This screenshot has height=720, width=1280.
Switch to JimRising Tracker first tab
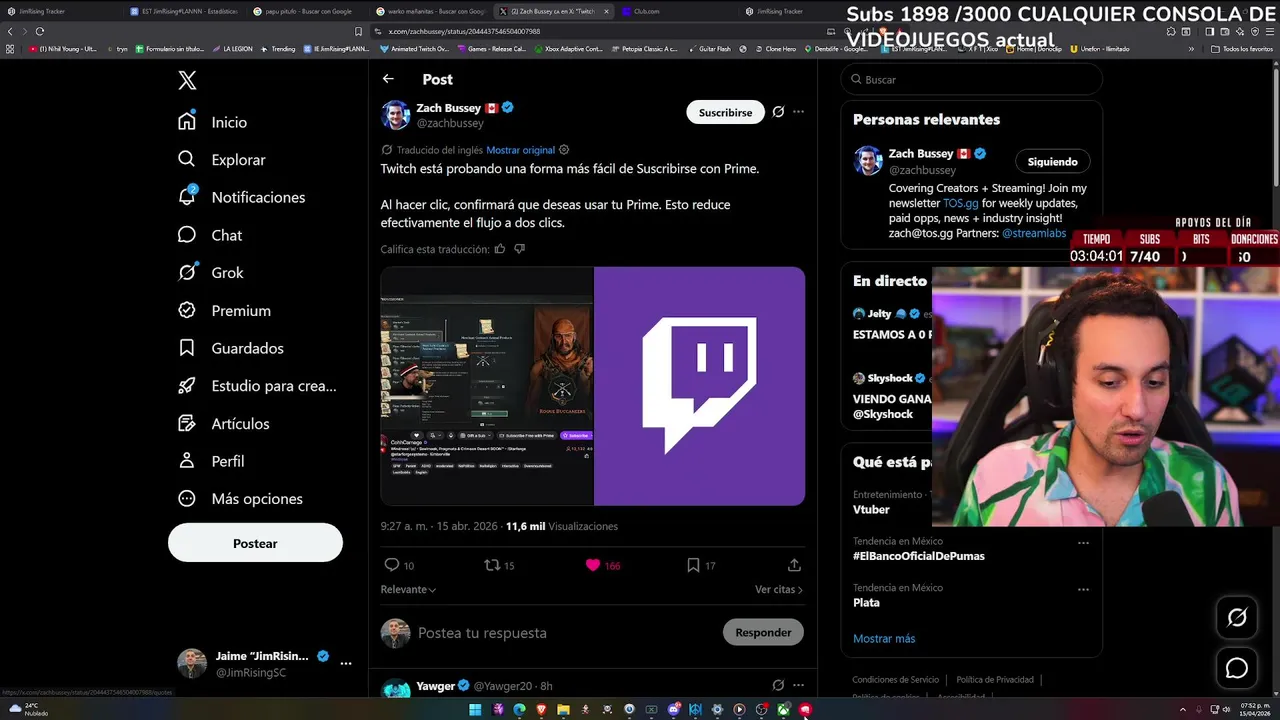coord(60,11)
